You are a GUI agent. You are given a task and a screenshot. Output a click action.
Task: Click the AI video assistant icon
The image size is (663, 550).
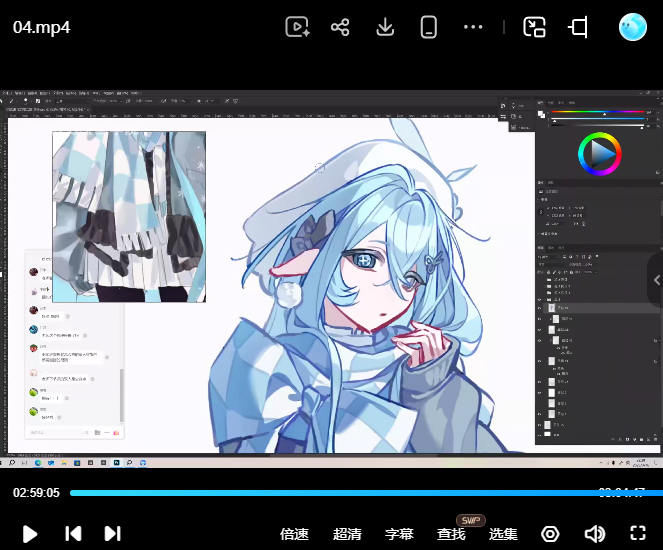tap(297, 27)
